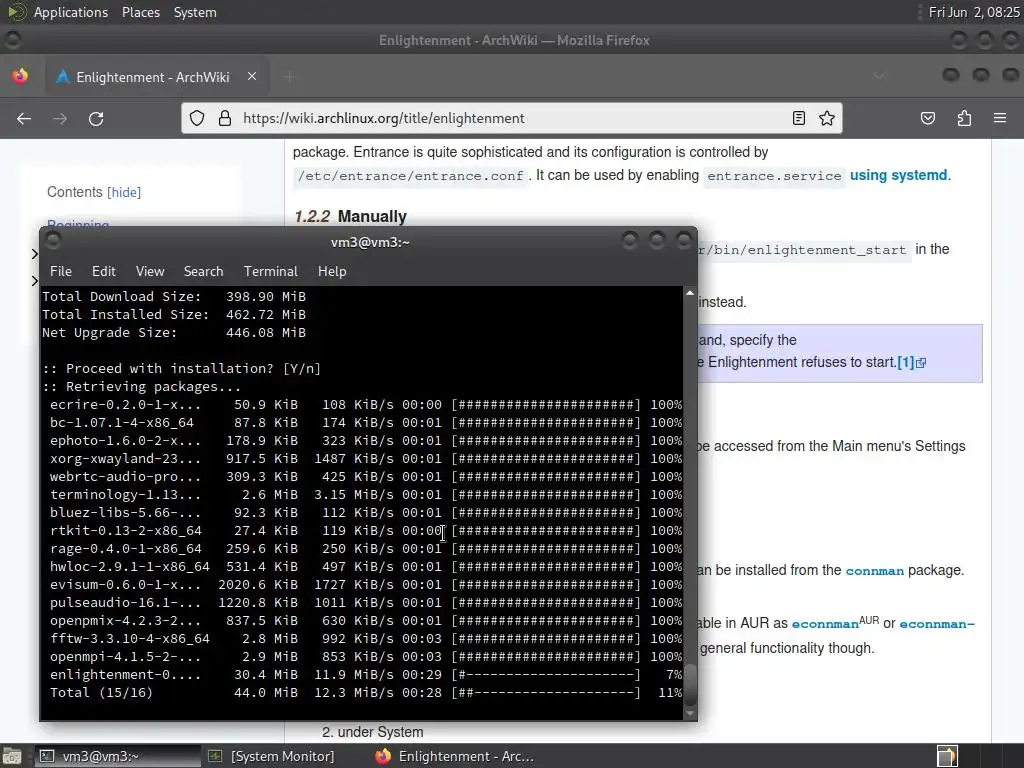Click show desktop icon in bottom panel
The width and height of the screenshot is (1024, 768).
point(11,756)
